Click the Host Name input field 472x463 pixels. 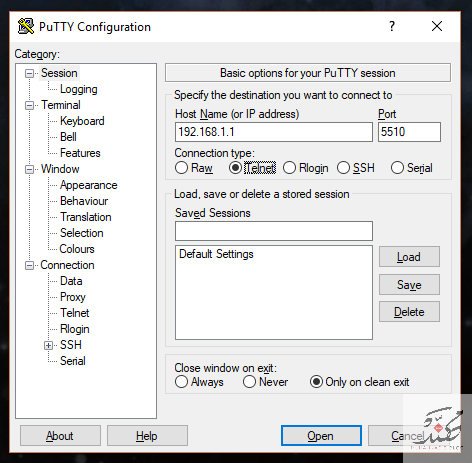(274, 132)
